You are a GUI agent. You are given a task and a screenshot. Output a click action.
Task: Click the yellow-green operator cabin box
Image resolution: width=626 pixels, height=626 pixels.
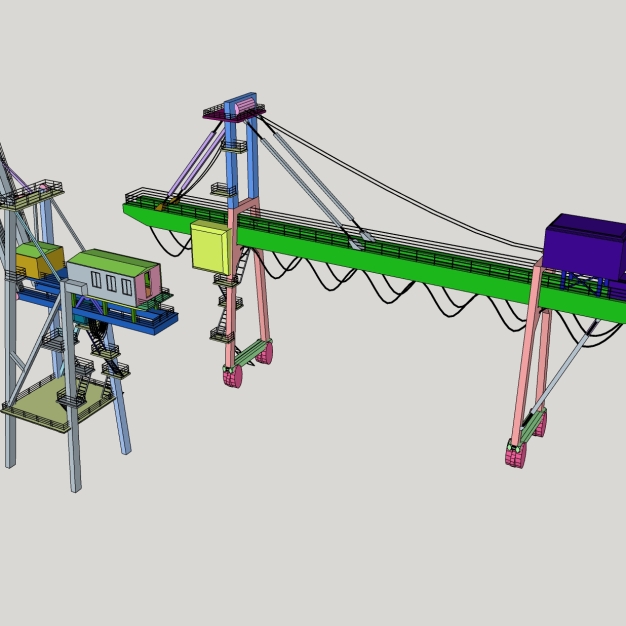(210, 248)
